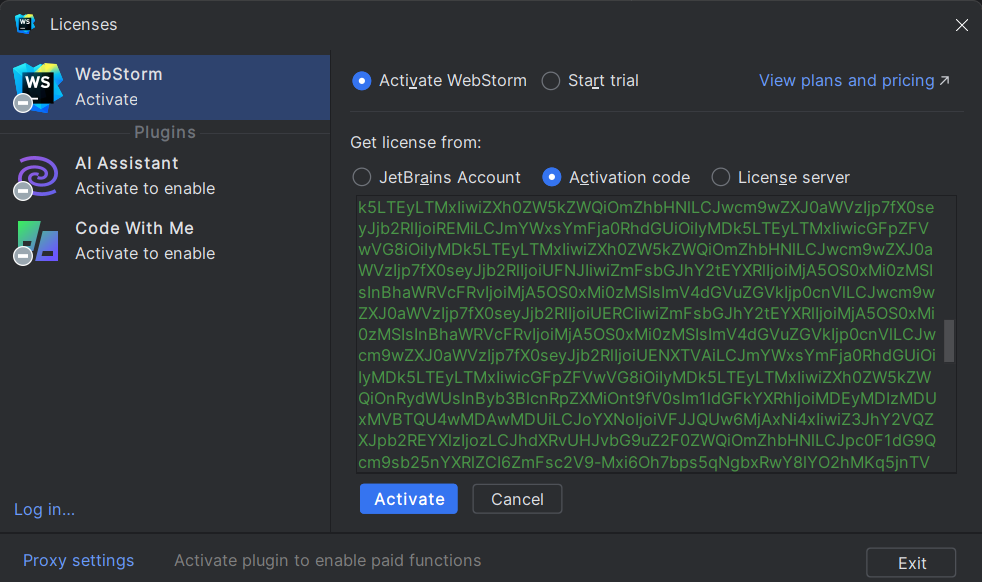Click the 'Get license from:' label
Image resolution: width=982 pixels, height=582 pixels.
click(x=416, y=143)
